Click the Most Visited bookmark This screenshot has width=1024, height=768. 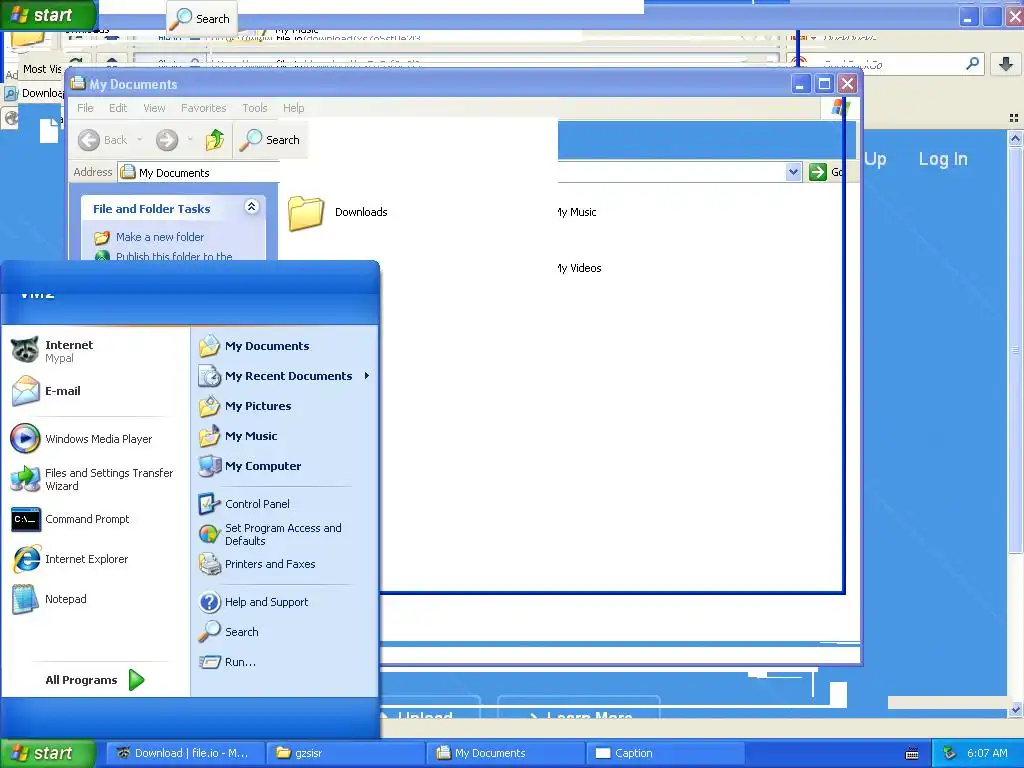coord(42,69)
